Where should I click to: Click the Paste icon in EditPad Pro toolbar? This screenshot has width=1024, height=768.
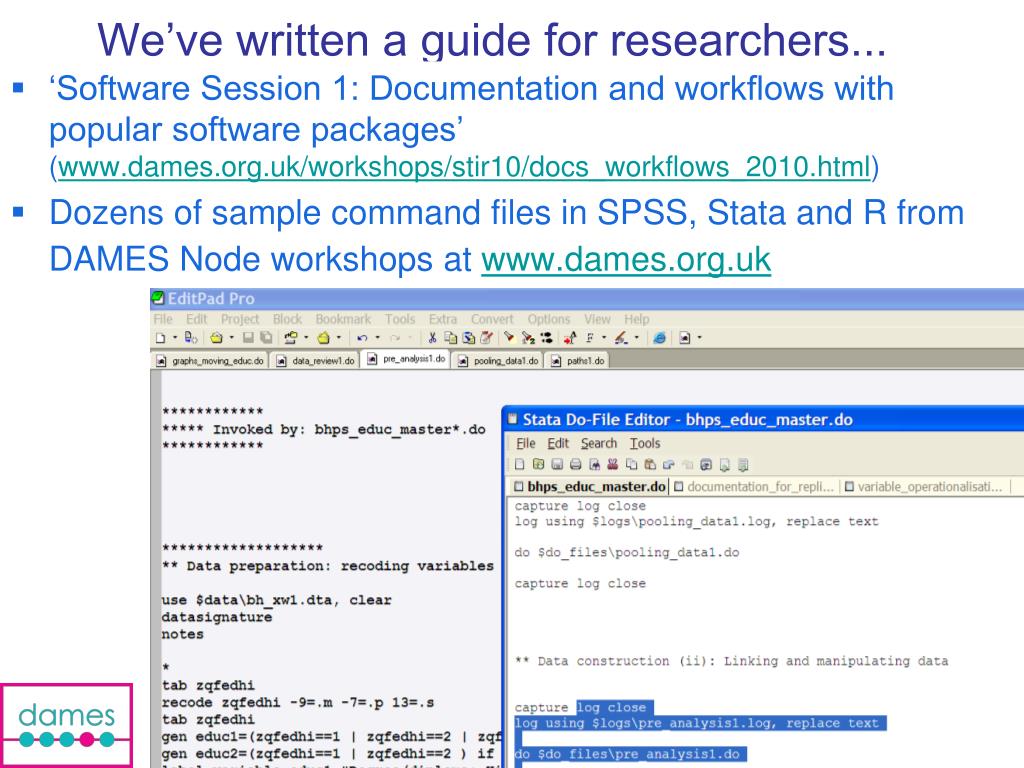click(468, 338)
